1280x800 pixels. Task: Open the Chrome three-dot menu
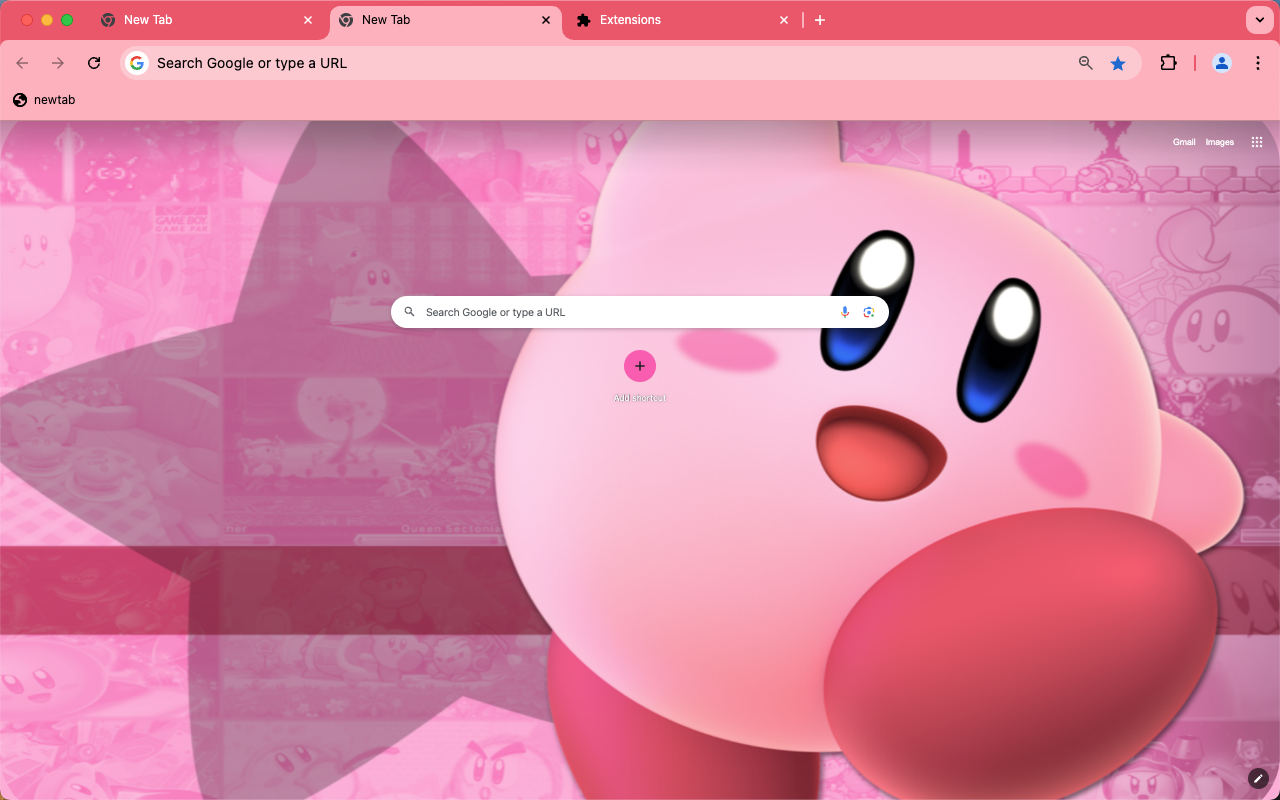coord(1258,63)
